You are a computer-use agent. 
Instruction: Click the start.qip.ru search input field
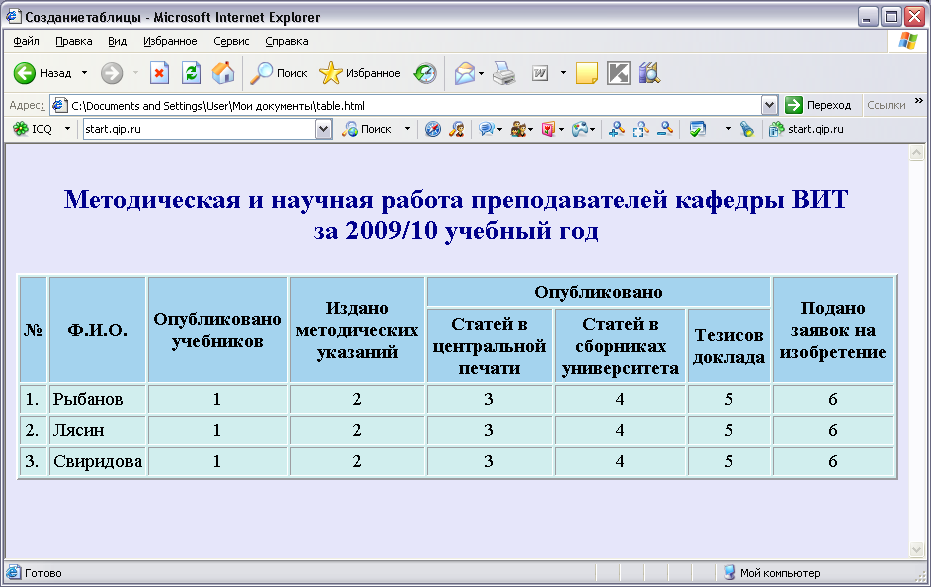point(200,129)
